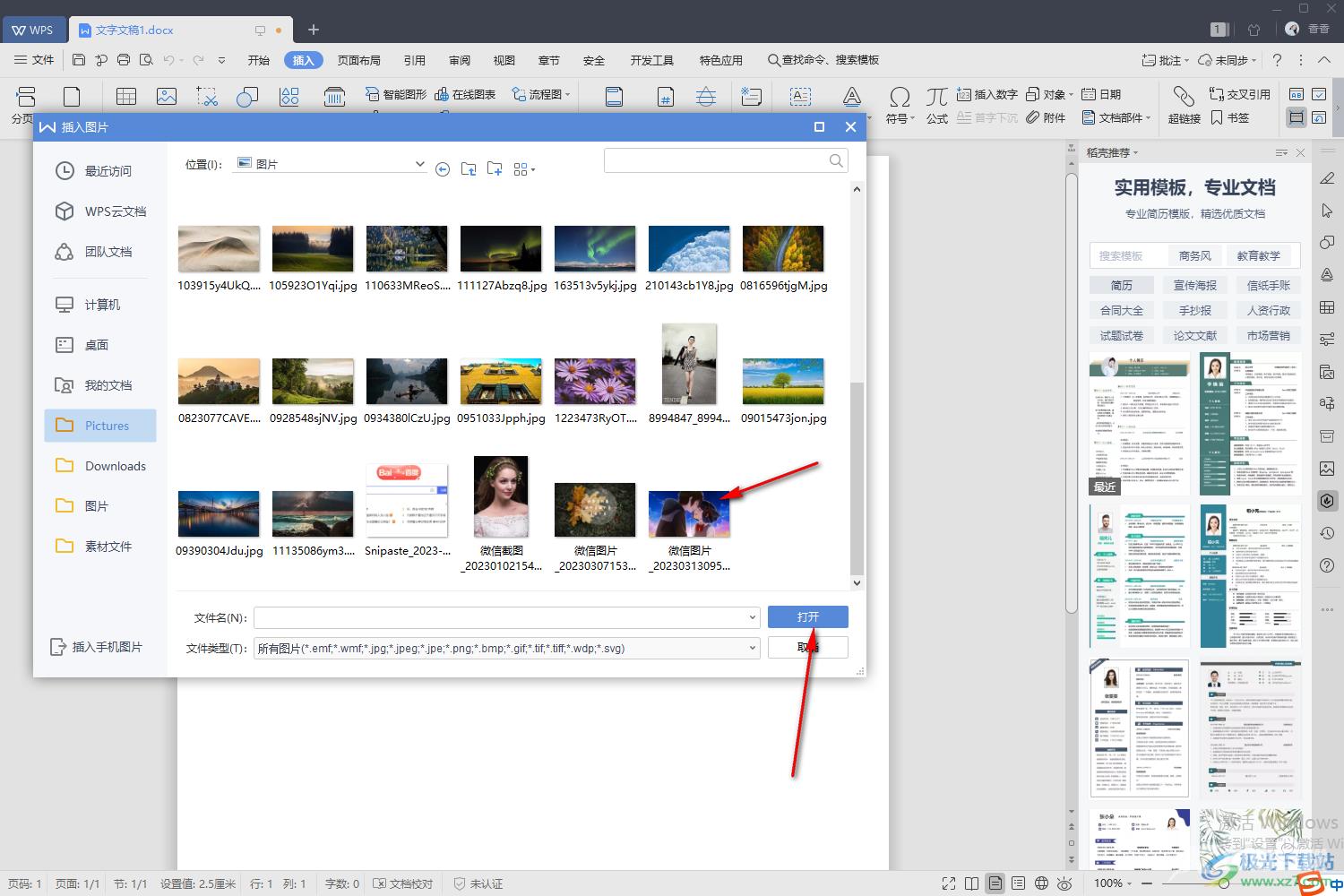Go back to previous folder in dialog
Screen dimensions: 1344x896
click(x=443, y=169)
